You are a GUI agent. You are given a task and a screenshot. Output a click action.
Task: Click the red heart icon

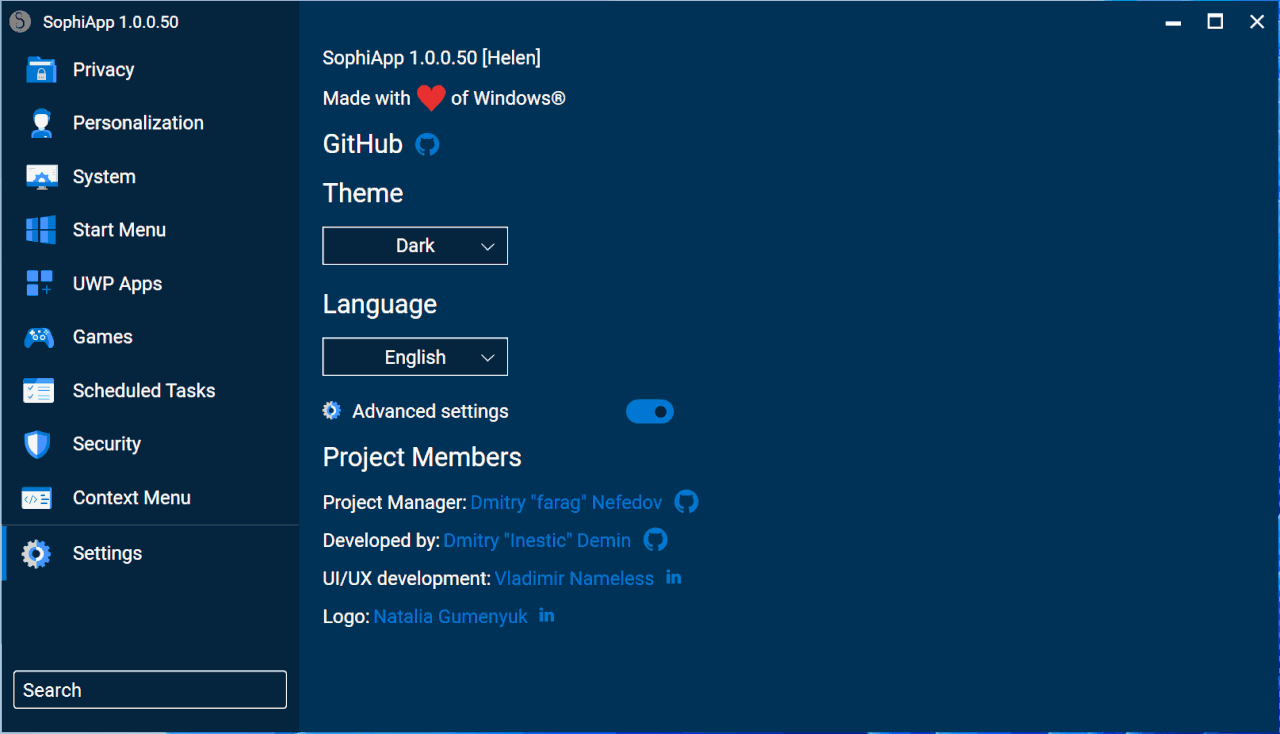(431, 98)
